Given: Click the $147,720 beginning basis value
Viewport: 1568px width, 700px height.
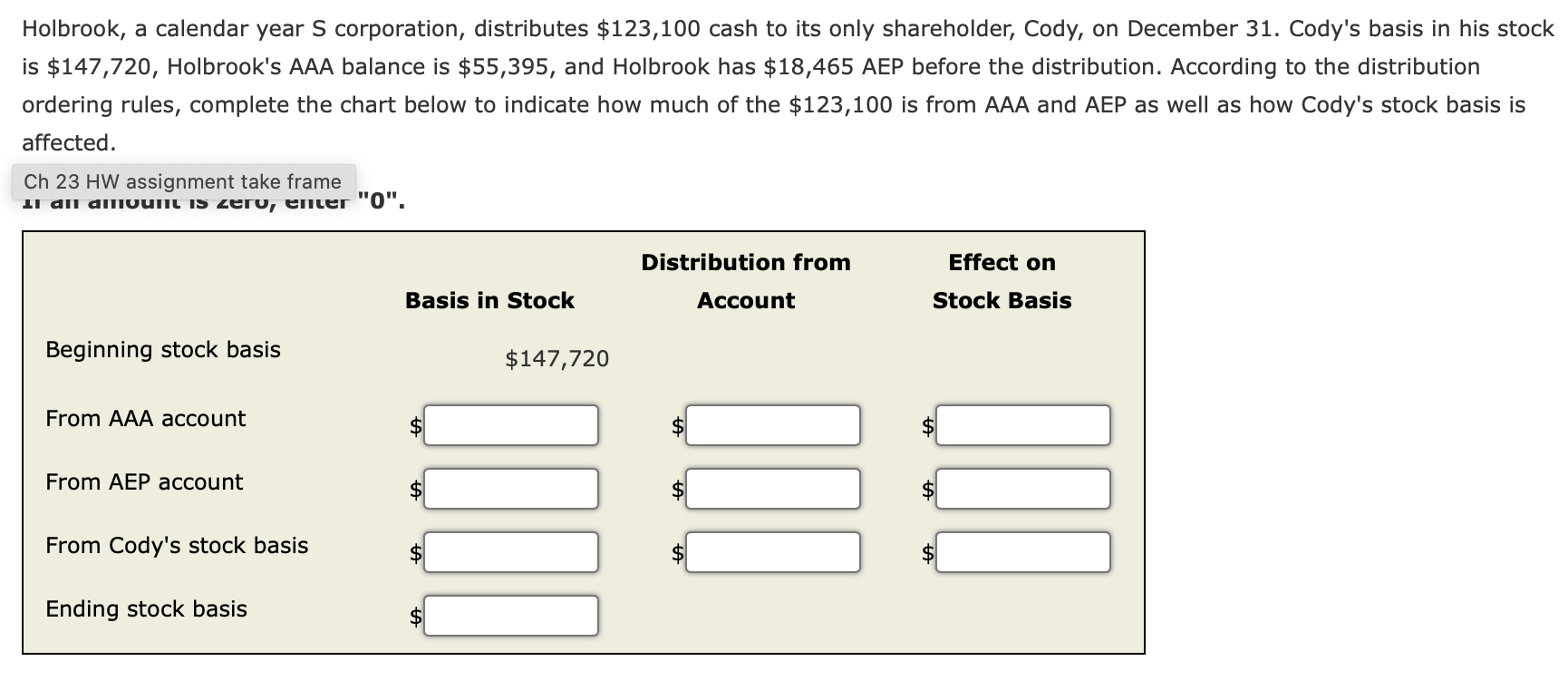Looking at the screenshot, I should coord(557,358).
